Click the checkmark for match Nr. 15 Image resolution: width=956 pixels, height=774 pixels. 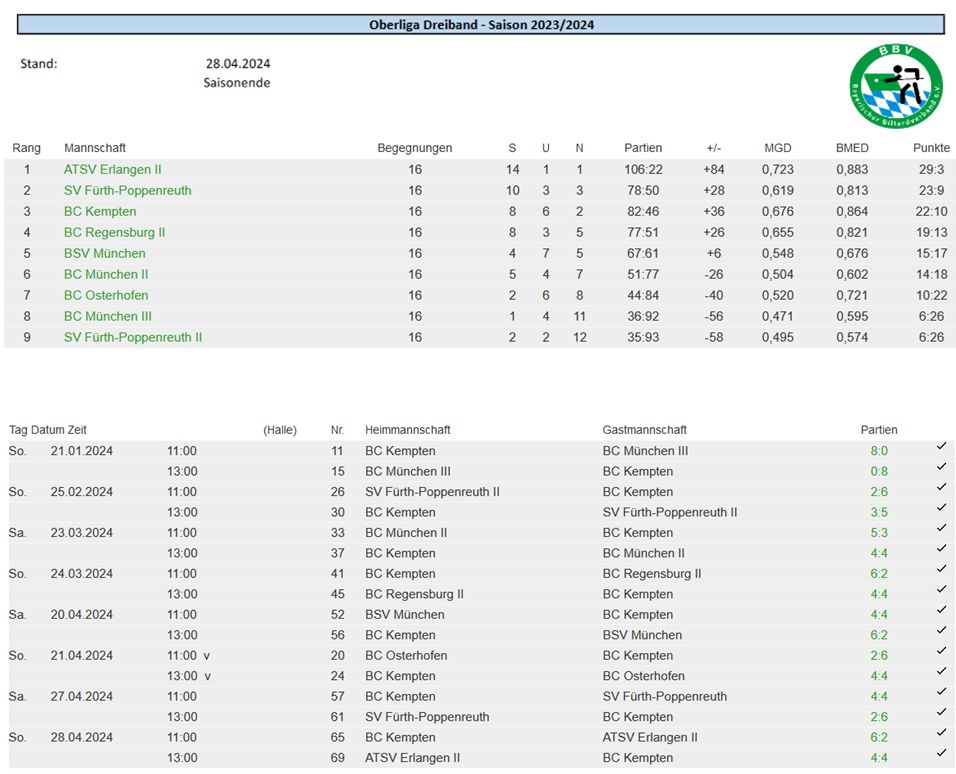point(941,467)
